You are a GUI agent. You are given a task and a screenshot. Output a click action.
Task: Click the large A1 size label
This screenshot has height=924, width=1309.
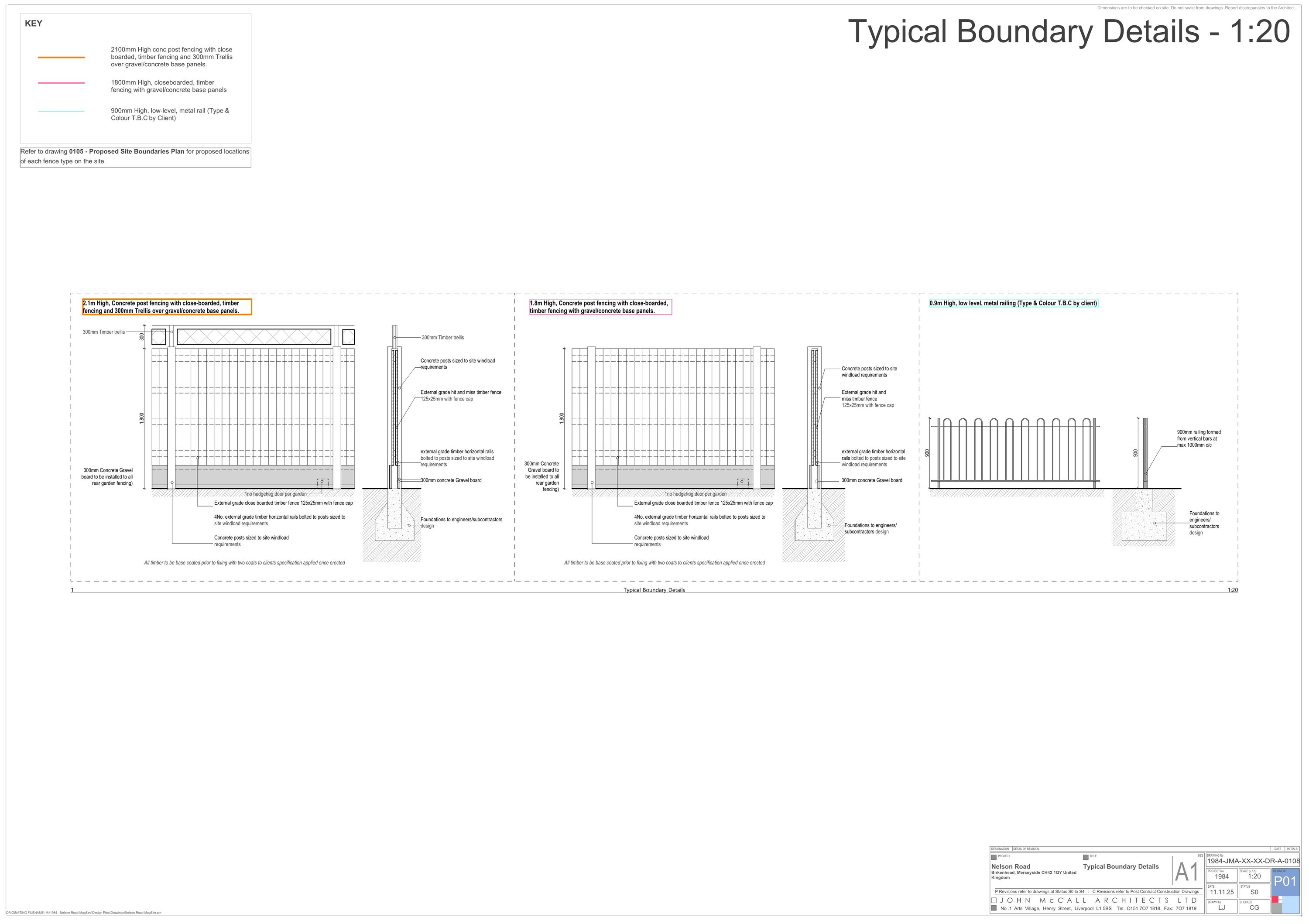[1187, 872]
